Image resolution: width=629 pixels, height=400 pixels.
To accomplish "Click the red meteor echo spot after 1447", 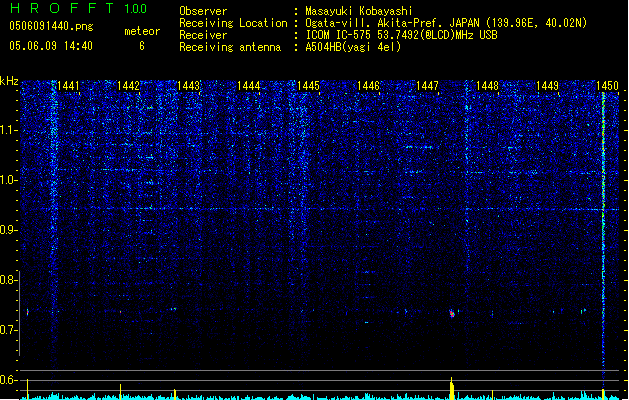I will (x=452, y=313).
